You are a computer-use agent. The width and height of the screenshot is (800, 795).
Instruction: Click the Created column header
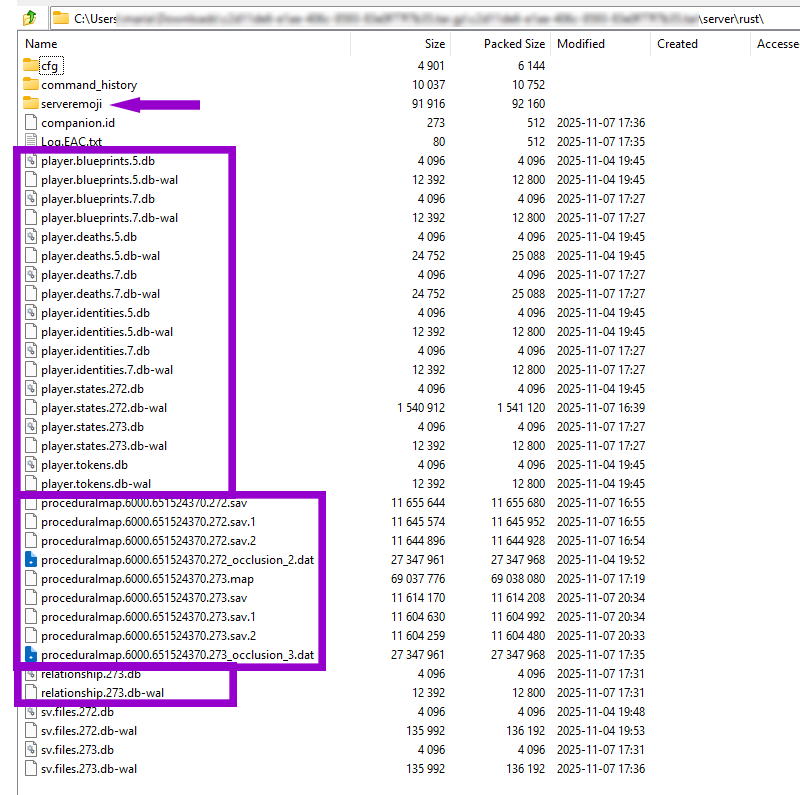677,44
